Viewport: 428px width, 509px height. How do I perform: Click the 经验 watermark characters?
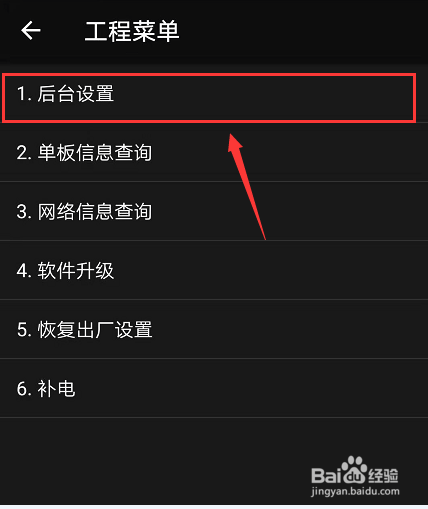pyautogui.click(x=384, y=475)
